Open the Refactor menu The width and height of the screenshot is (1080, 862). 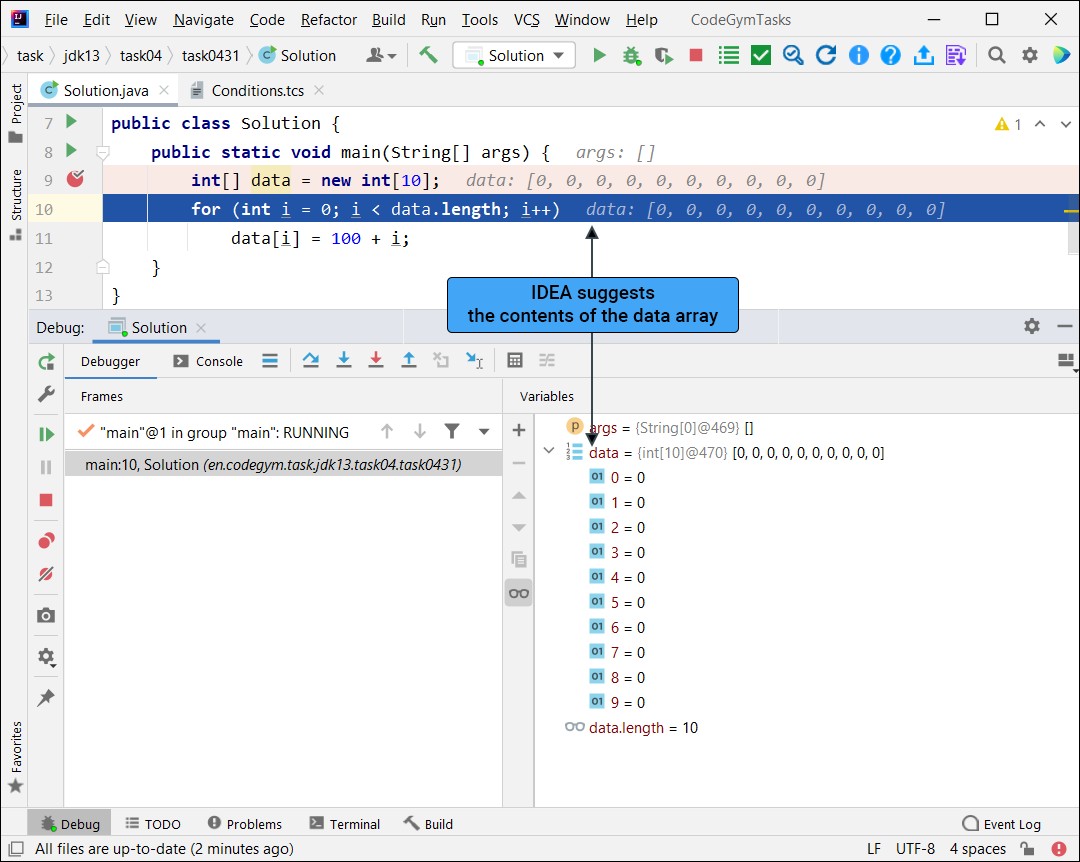click(329, 20)
